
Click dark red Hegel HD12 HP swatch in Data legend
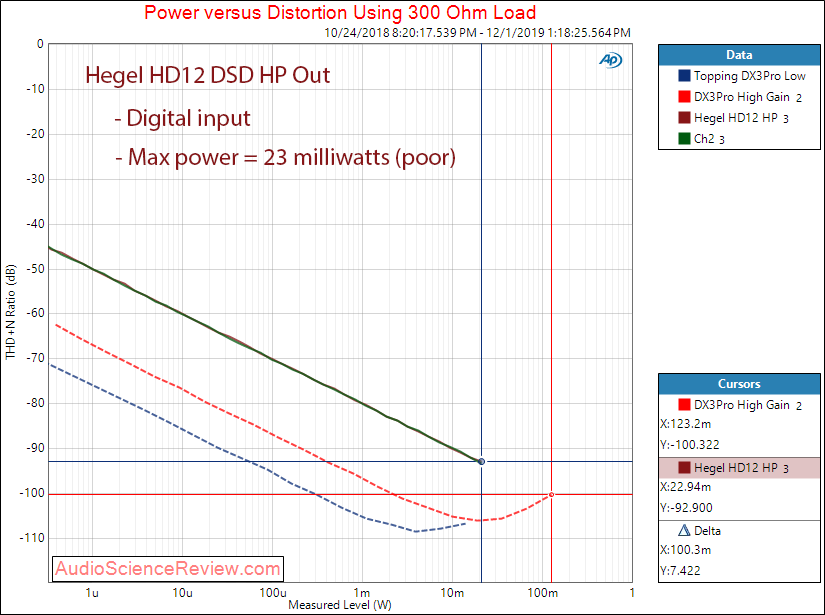coord(684,118)
